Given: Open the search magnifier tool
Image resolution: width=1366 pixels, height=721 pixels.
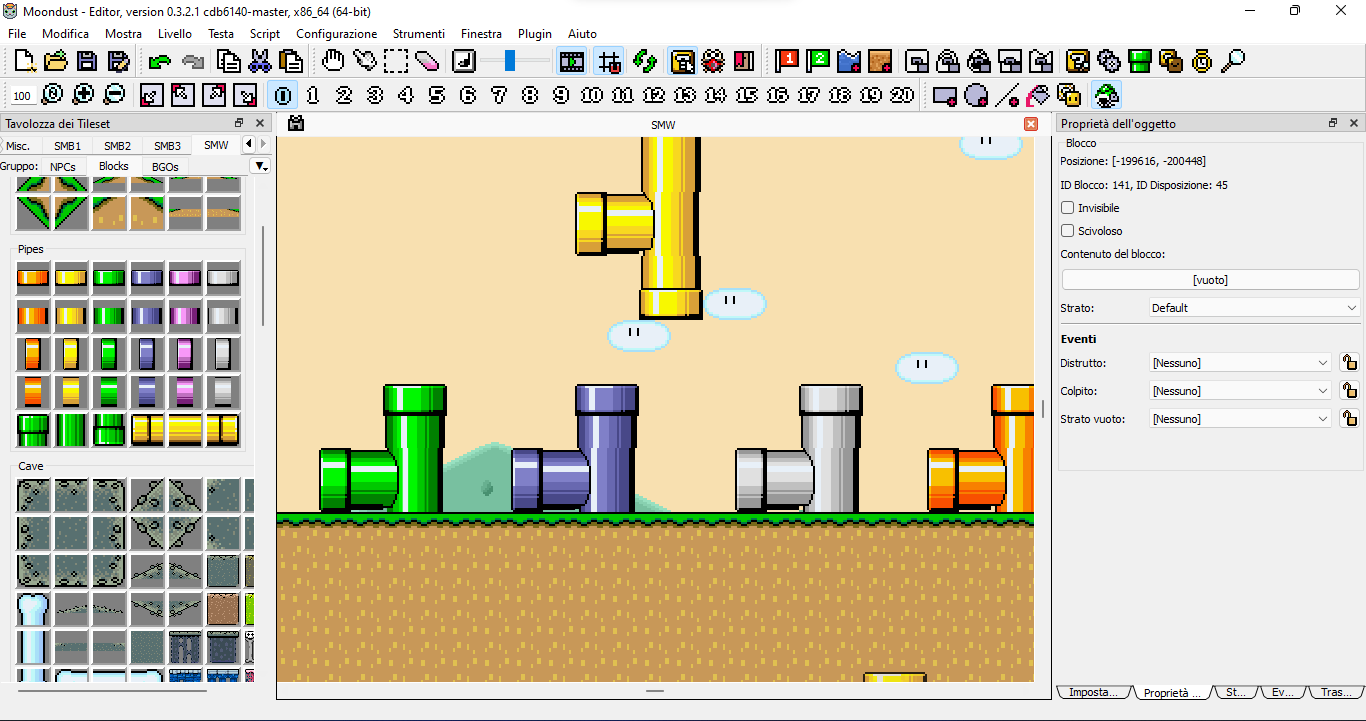Looking at the screenshot, I should (x=1234, y=61).
